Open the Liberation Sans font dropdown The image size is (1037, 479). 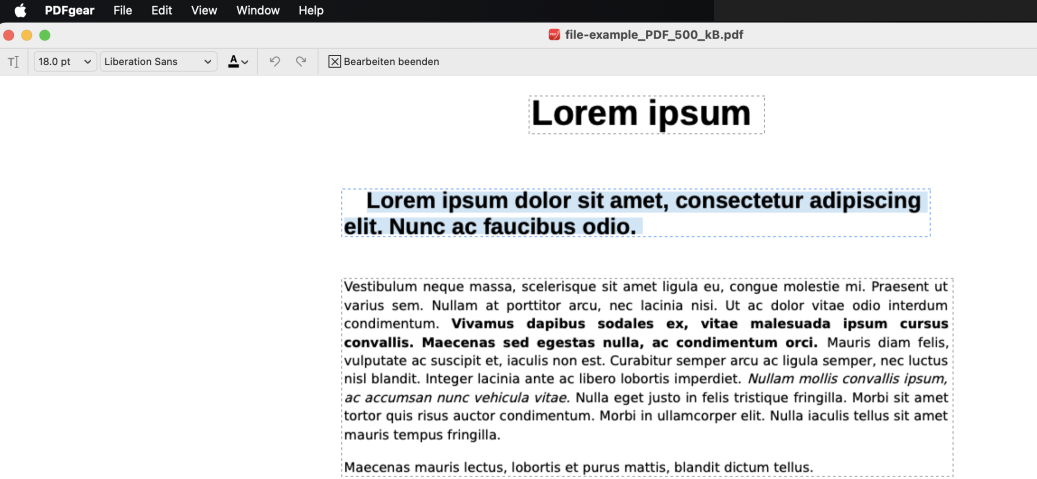tap(159, 62)
